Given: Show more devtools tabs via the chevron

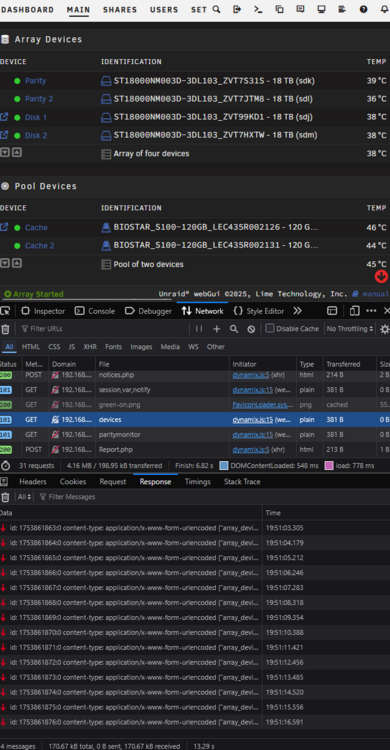Looking at the screenshot, I should tap(297, 311).
